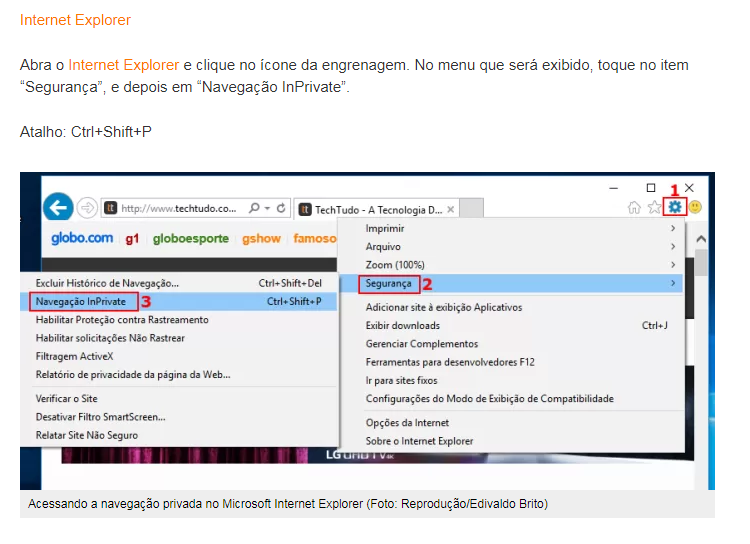The height and width of the screenshot is (544, 750).
Task: Open address bar dropdown arrow
Action: (x=267, y=208)
